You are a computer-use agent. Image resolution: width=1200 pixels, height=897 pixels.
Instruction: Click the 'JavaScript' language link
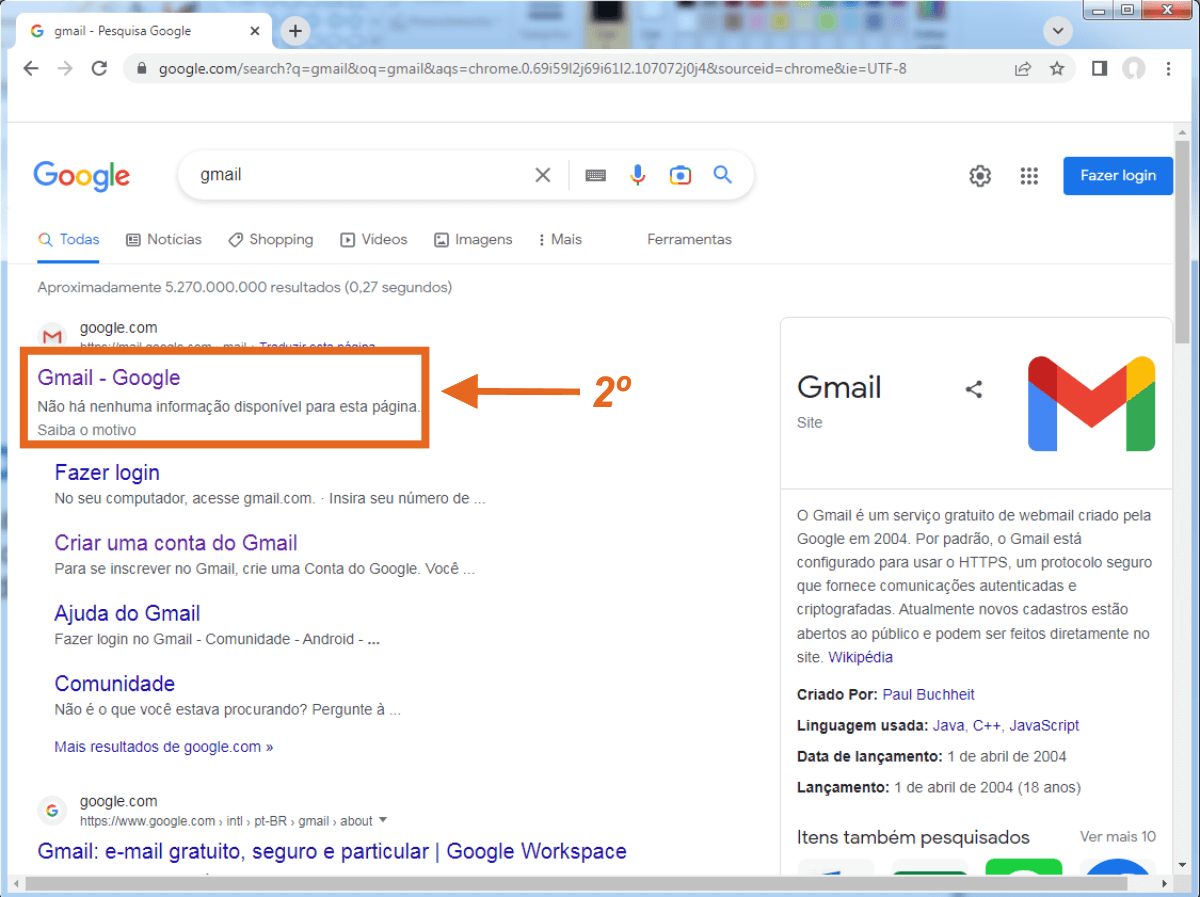pos(1044,726)
